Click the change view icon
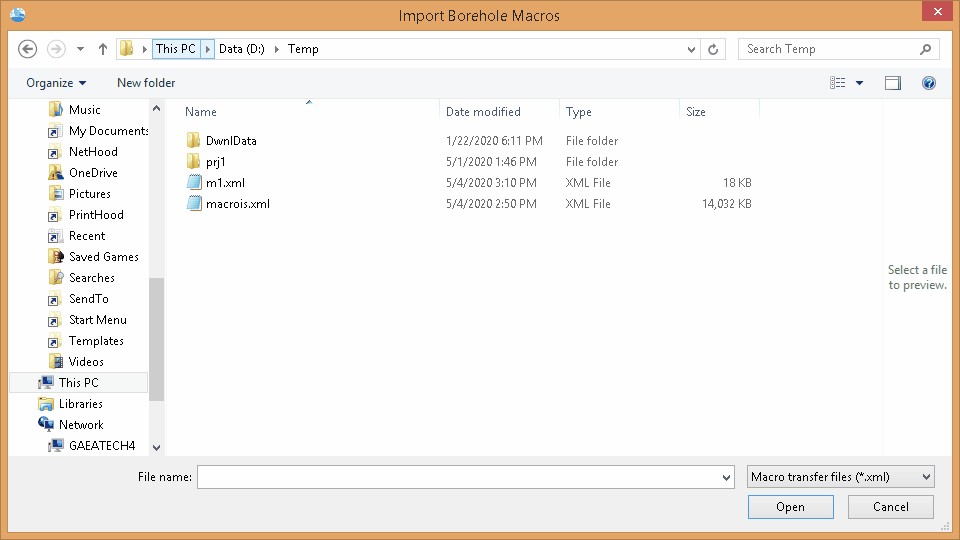The height and width of the screenshot is (540, 960). [838, 83]
